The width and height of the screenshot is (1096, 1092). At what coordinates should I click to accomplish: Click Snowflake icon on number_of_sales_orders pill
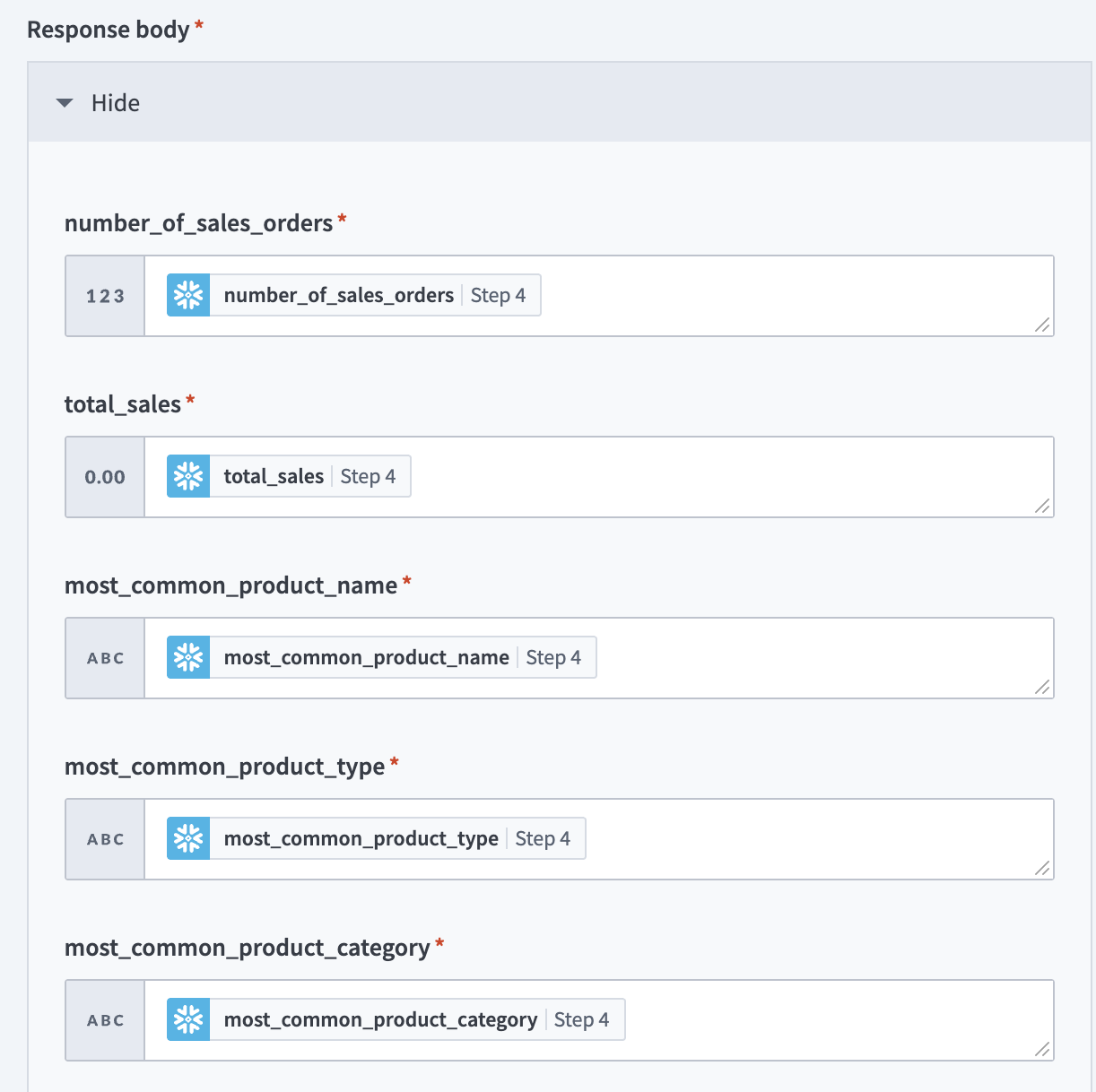[x=188, y=295]
